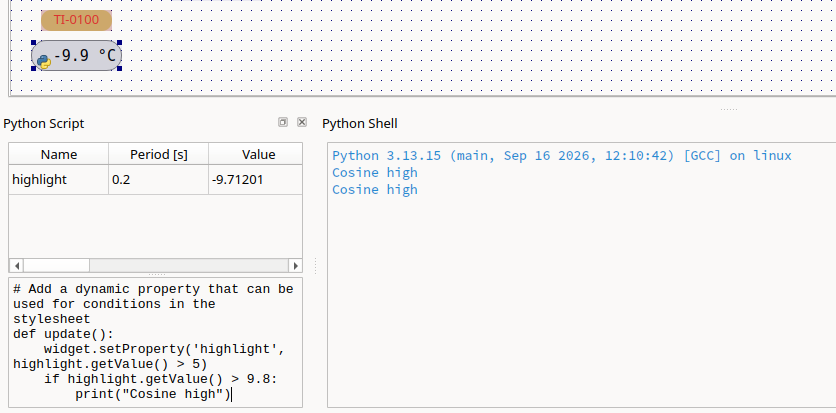836x413 pixels.
Task: Click the last Cosine high line in the shell
Action: point(375,190)
